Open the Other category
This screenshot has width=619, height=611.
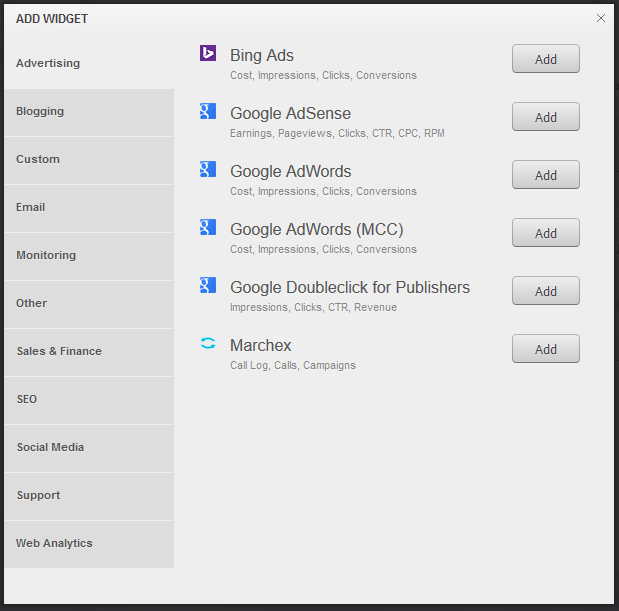(89, 305)
